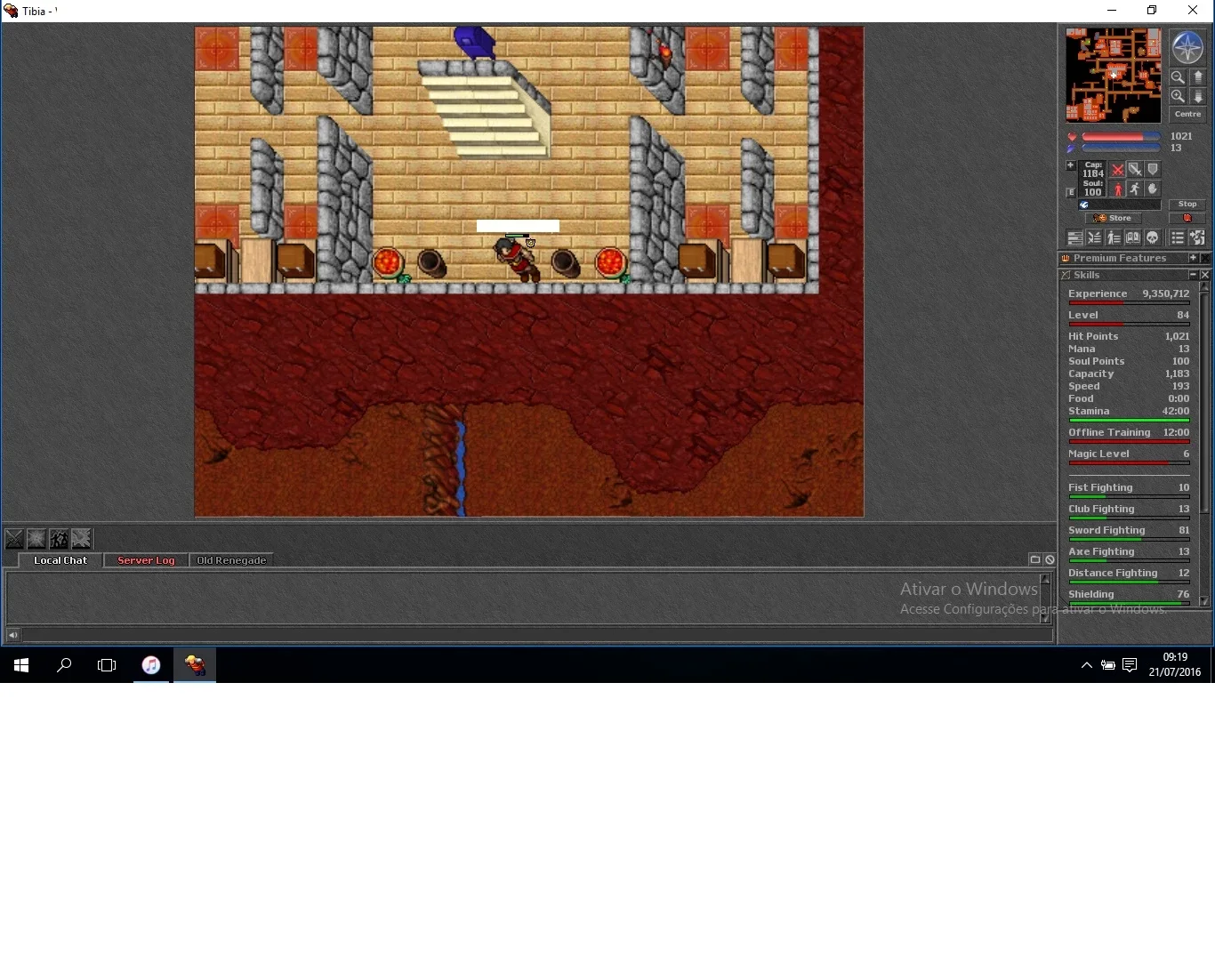Open the book-shaped Quest Log icon
This screenshot has width=1215, height=980.
pos(1133,237)
